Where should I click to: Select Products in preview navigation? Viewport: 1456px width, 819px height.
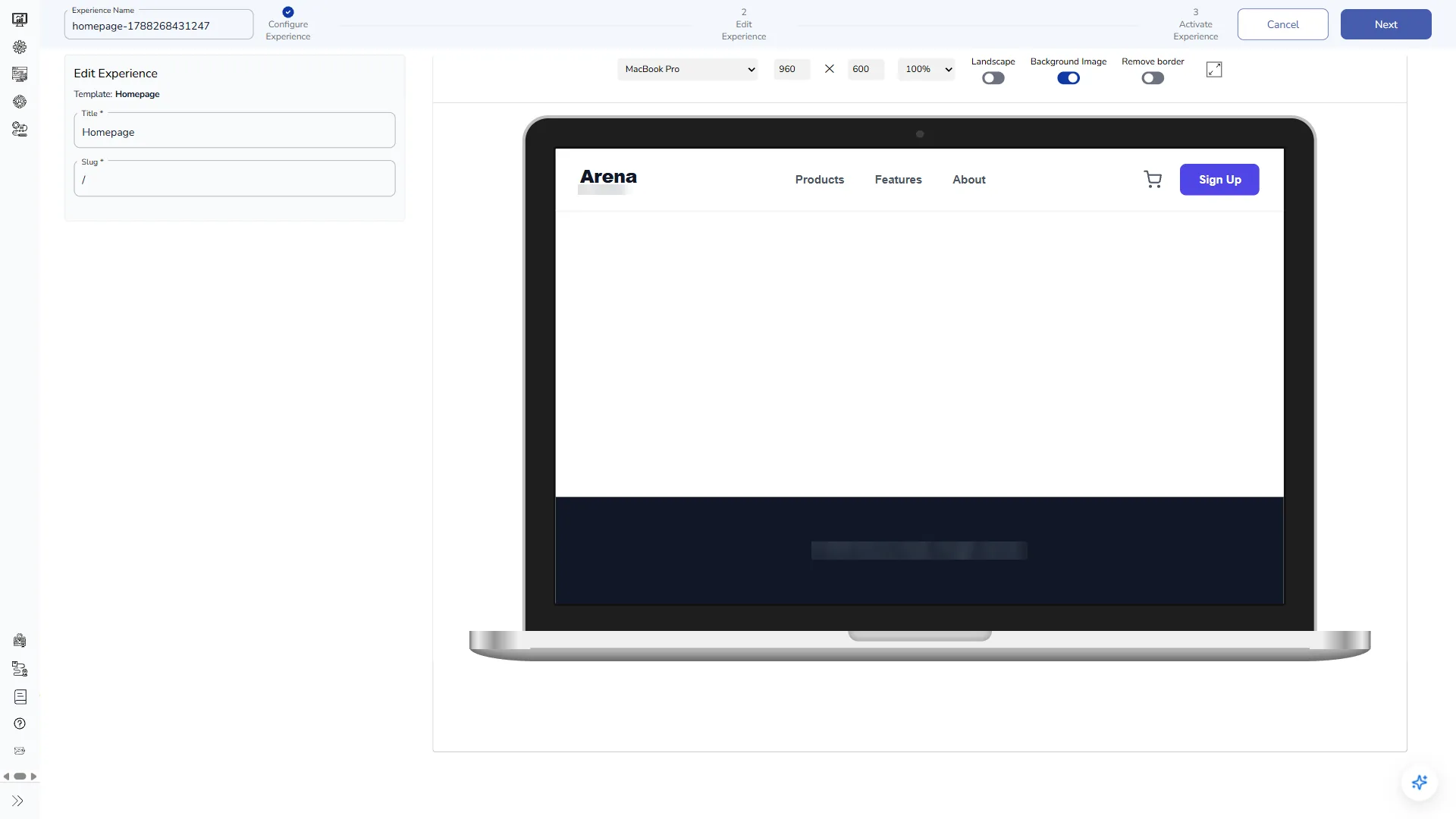[820, 180]
